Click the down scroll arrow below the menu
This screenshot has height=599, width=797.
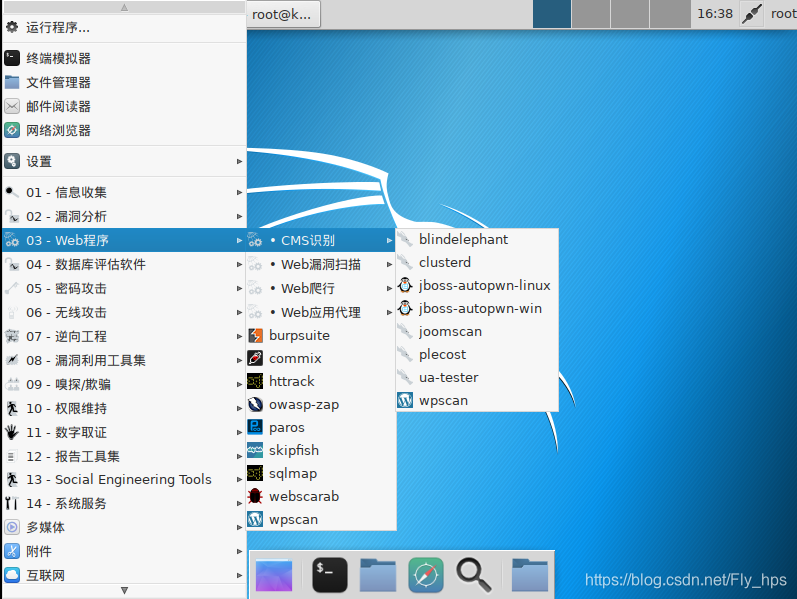(x=124, y=590)
